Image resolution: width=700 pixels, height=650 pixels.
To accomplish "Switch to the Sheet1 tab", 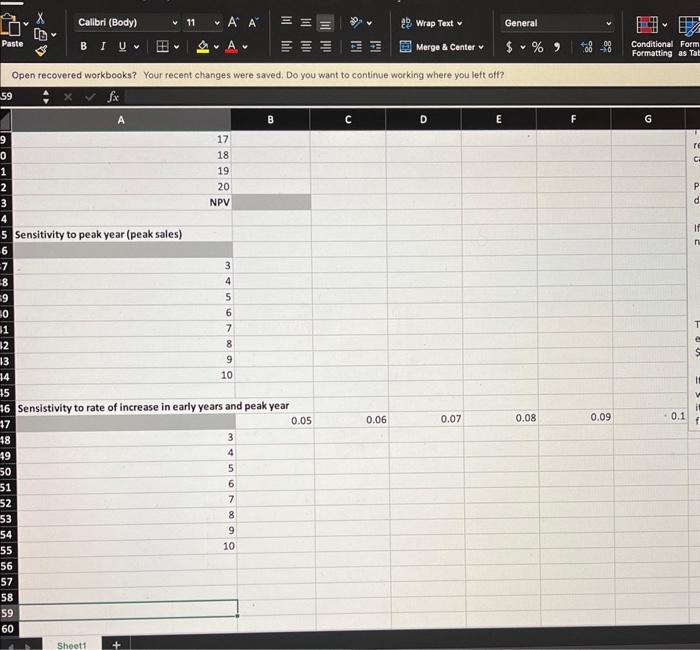I will [71, 645].
